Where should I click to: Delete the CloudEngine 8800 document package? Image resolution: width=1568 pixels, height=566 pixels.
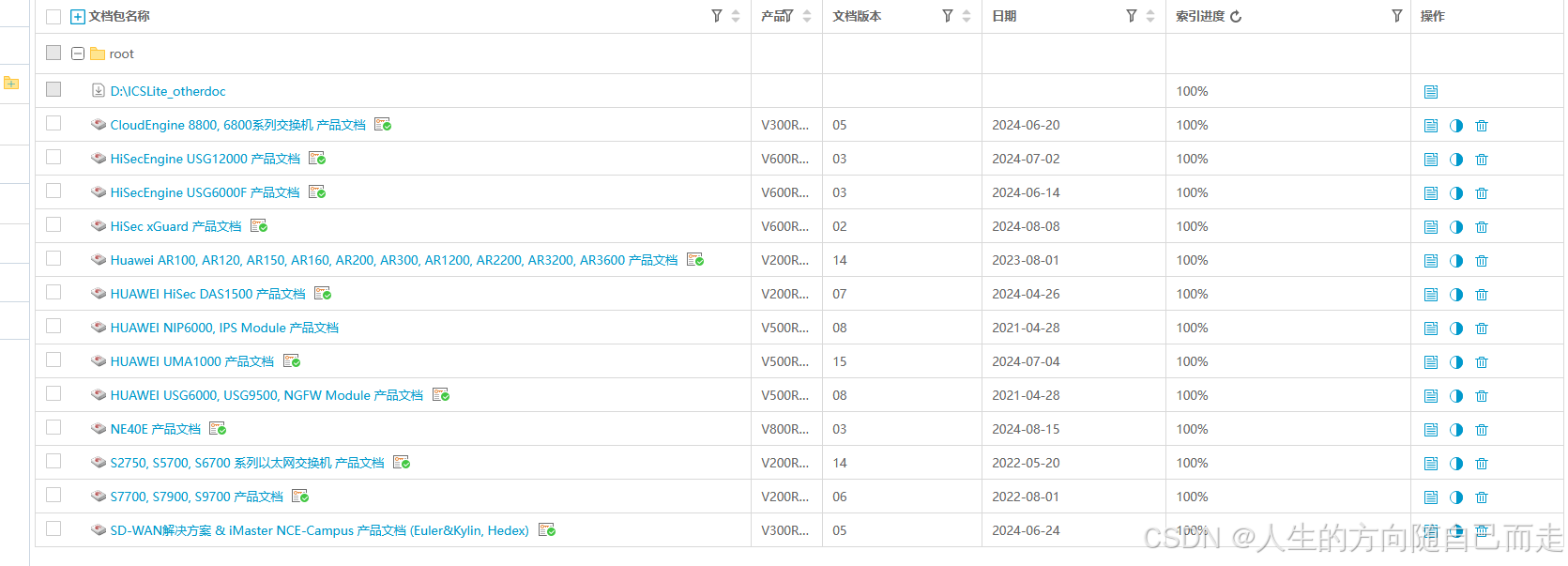coord(1482,126)
